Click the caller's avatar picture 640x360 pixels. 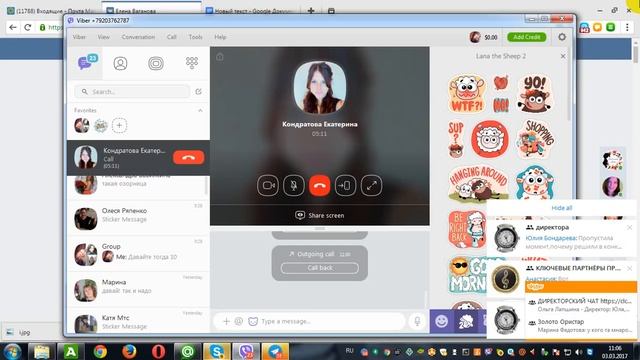[320, 87]
